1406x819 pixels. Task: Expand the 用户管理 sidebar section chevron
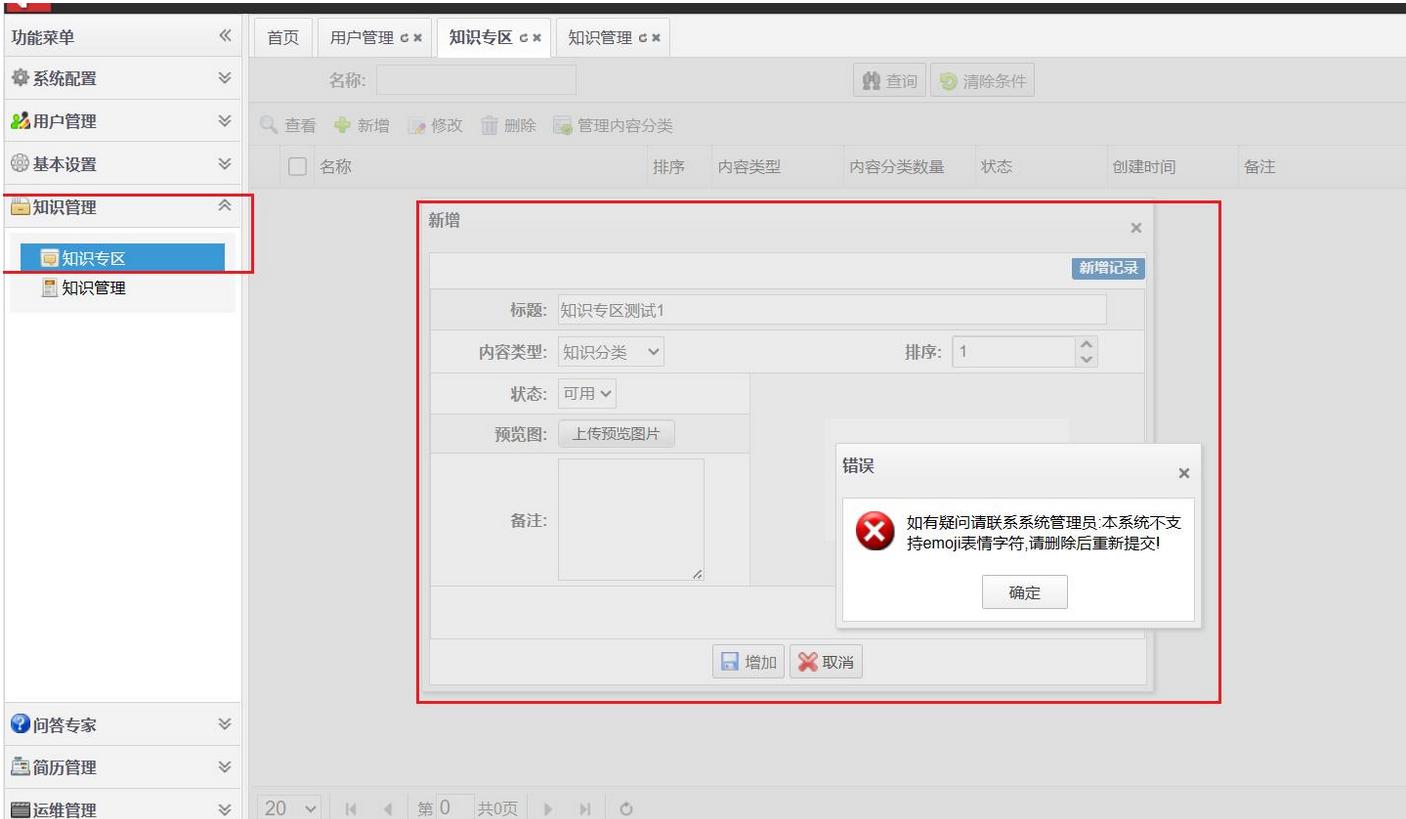pyautogui.click(x=225, y=122)
